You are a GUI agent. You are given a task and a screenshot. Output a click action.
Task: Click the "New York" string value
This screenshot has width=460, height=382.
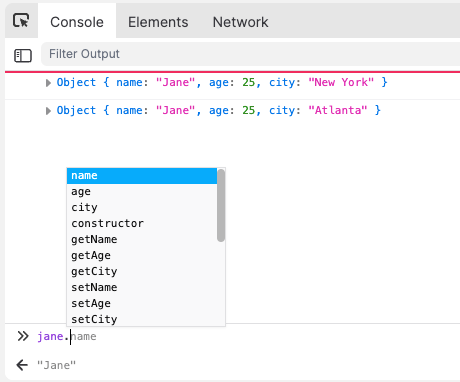pos(341,82)
